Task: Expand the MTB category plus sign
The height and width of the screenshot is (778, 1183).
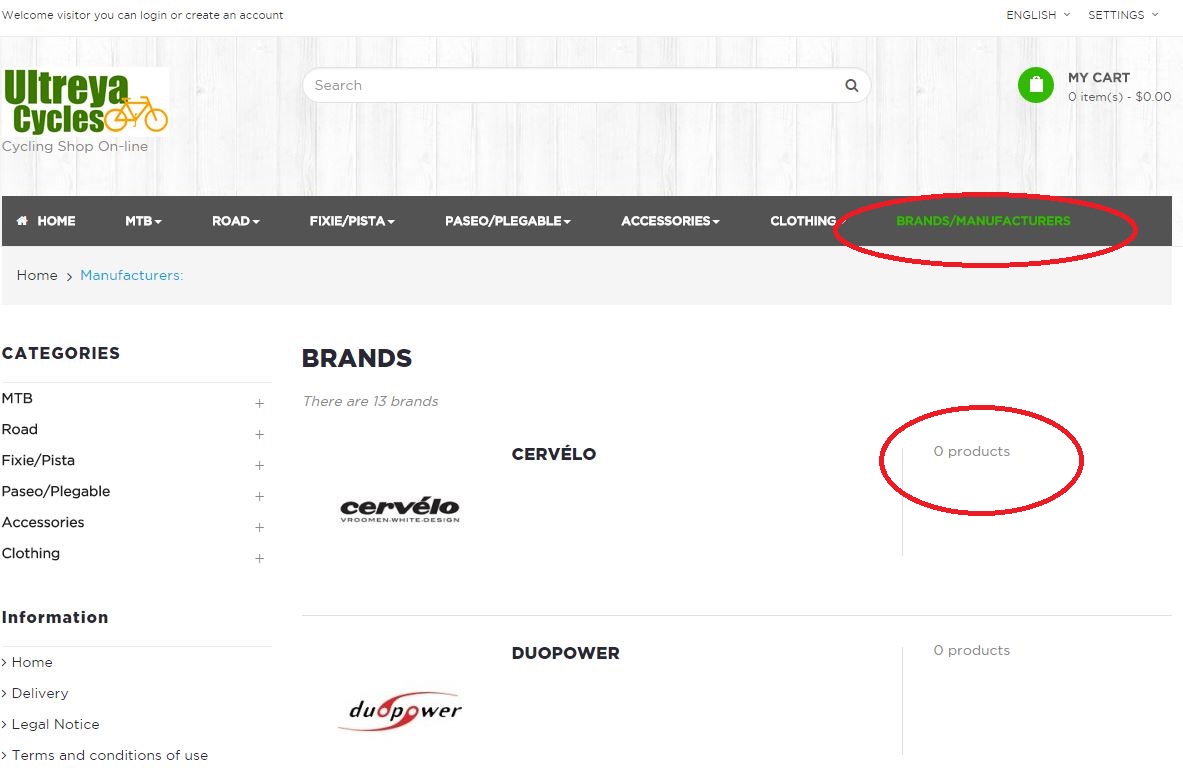Action: pos(260,404)
